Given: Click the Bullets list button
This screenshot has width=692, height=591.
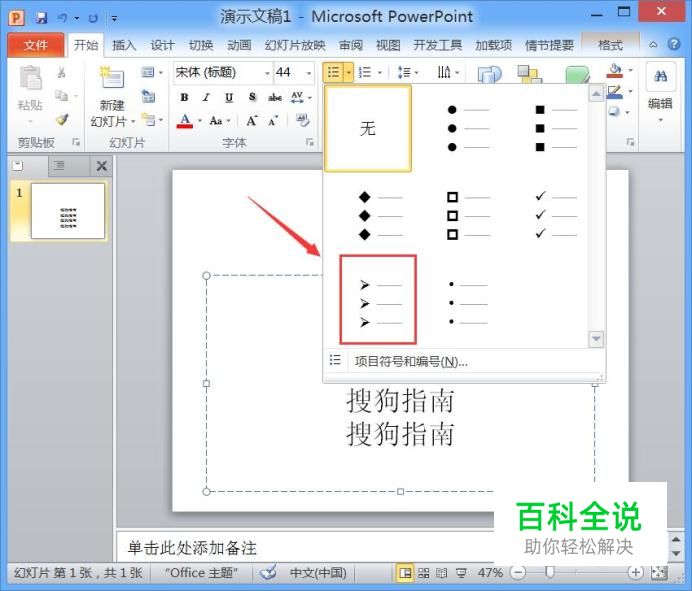Looking at the screenshot, I should pos(334,72).
